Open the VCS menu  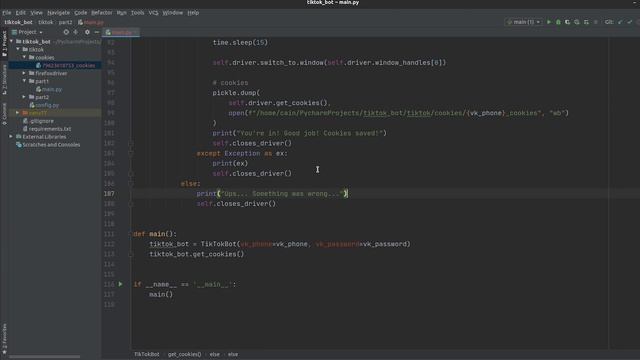pos(153,13)
